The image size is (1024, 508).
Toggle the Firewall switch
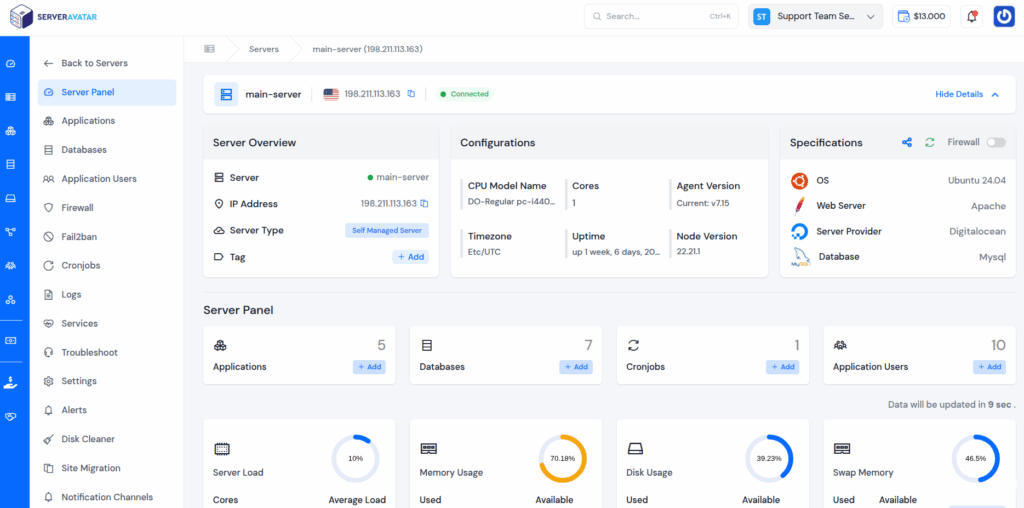coord(996,142)
